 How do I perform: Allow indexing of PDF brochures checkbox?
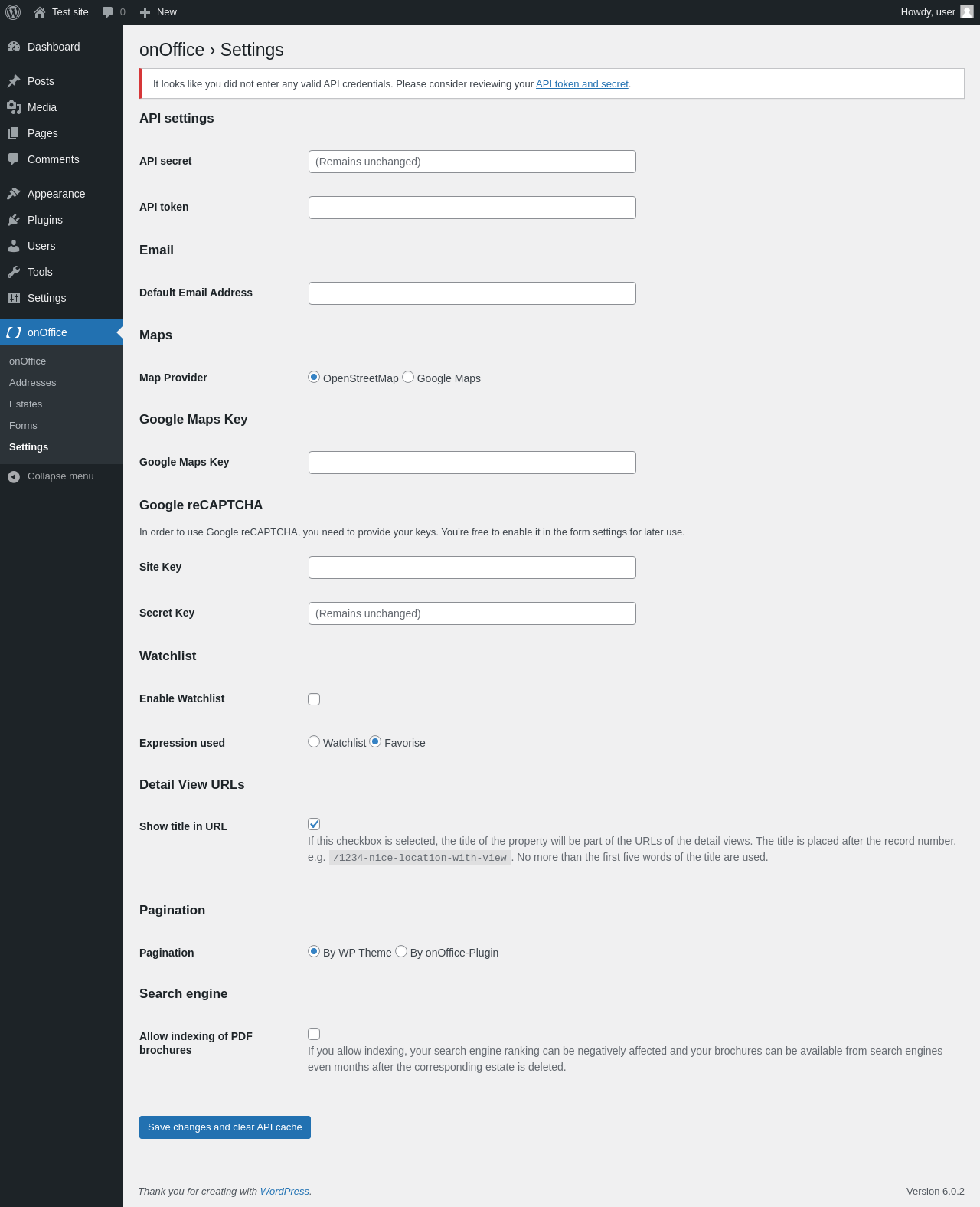pos(314,1034)
